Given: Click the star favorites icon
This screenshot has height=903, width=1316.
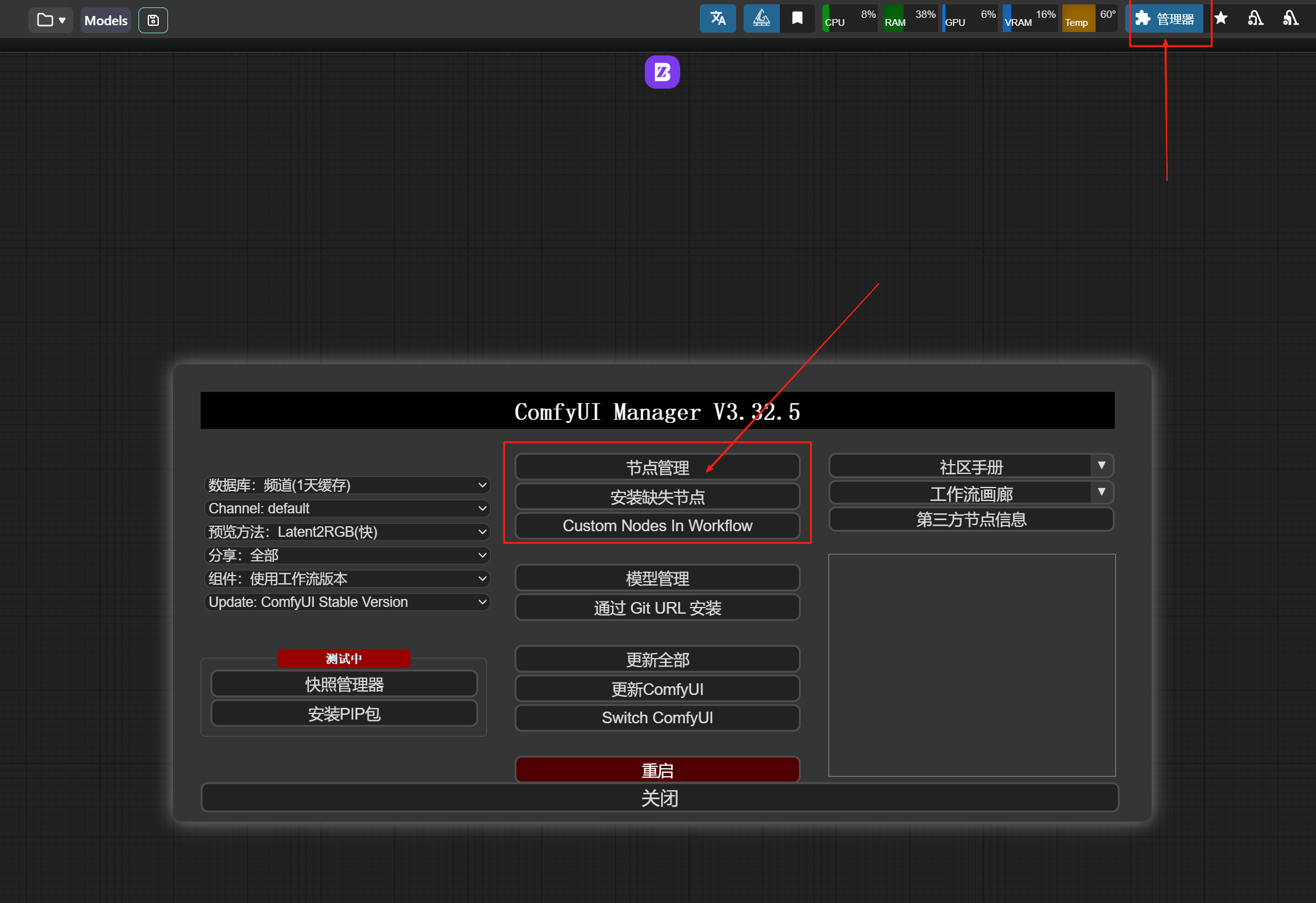Looking at the screenshot, I should pyautogui.click(x=1221, y=18).
